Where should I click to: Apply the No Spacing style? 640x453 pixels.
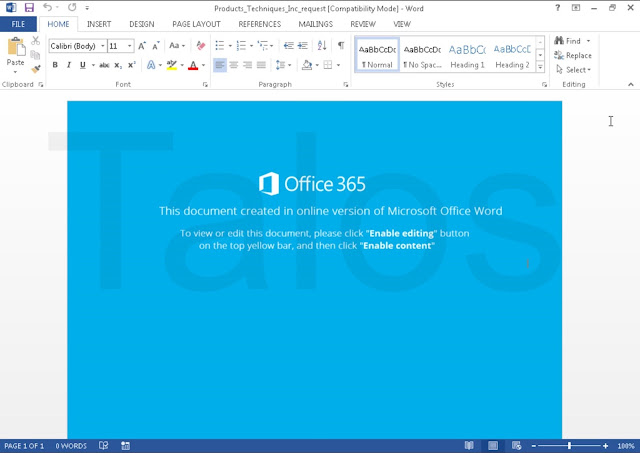click(x=422, y=55)
